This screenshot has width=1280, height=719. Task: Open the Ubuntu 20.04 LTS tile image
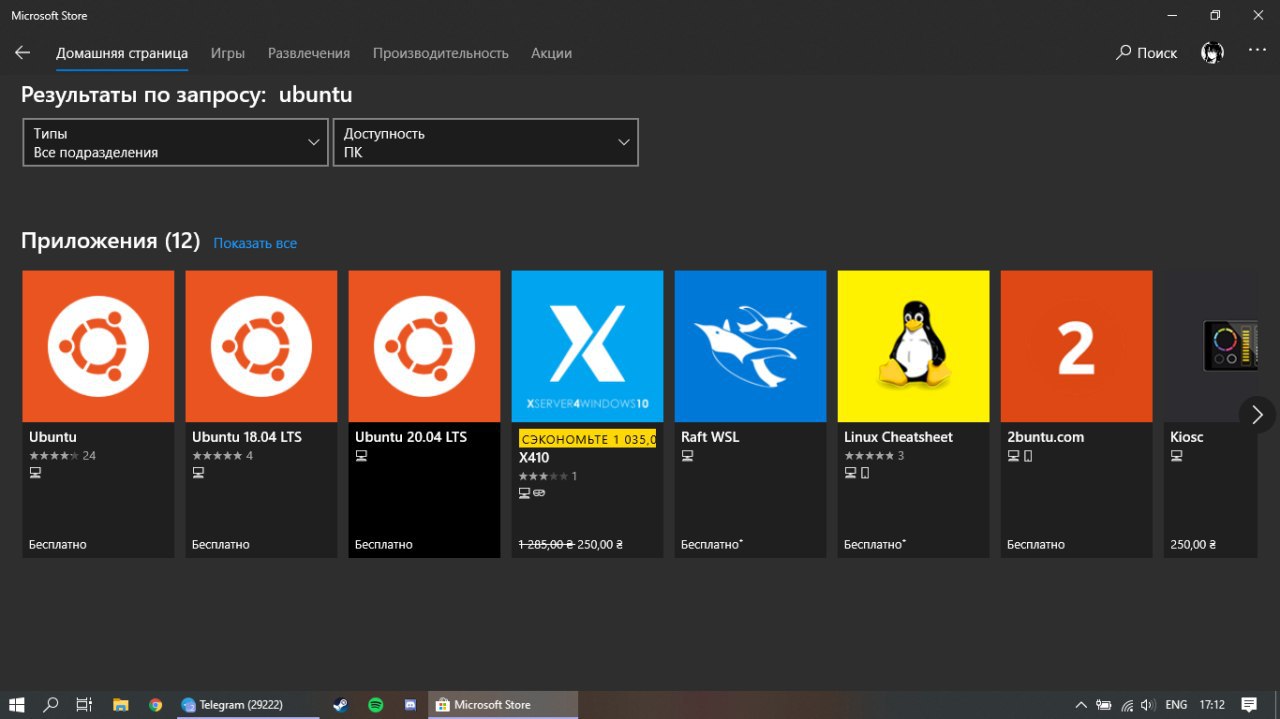click(424, 346)
